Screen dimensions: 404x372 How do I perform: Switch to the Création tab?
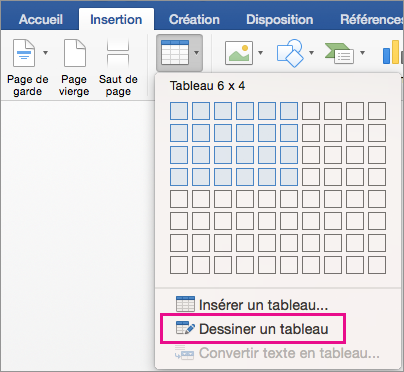[x=194, y=19]
